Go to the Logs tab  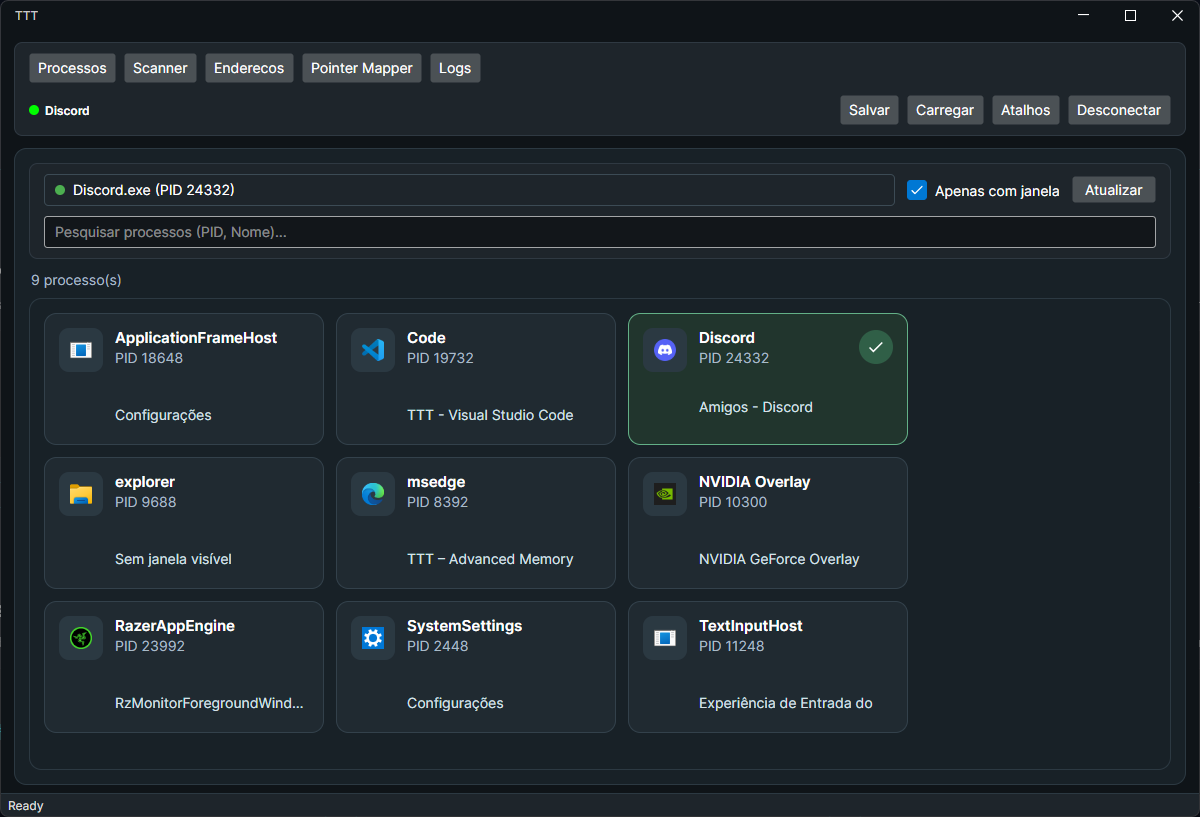pos(455,68)
